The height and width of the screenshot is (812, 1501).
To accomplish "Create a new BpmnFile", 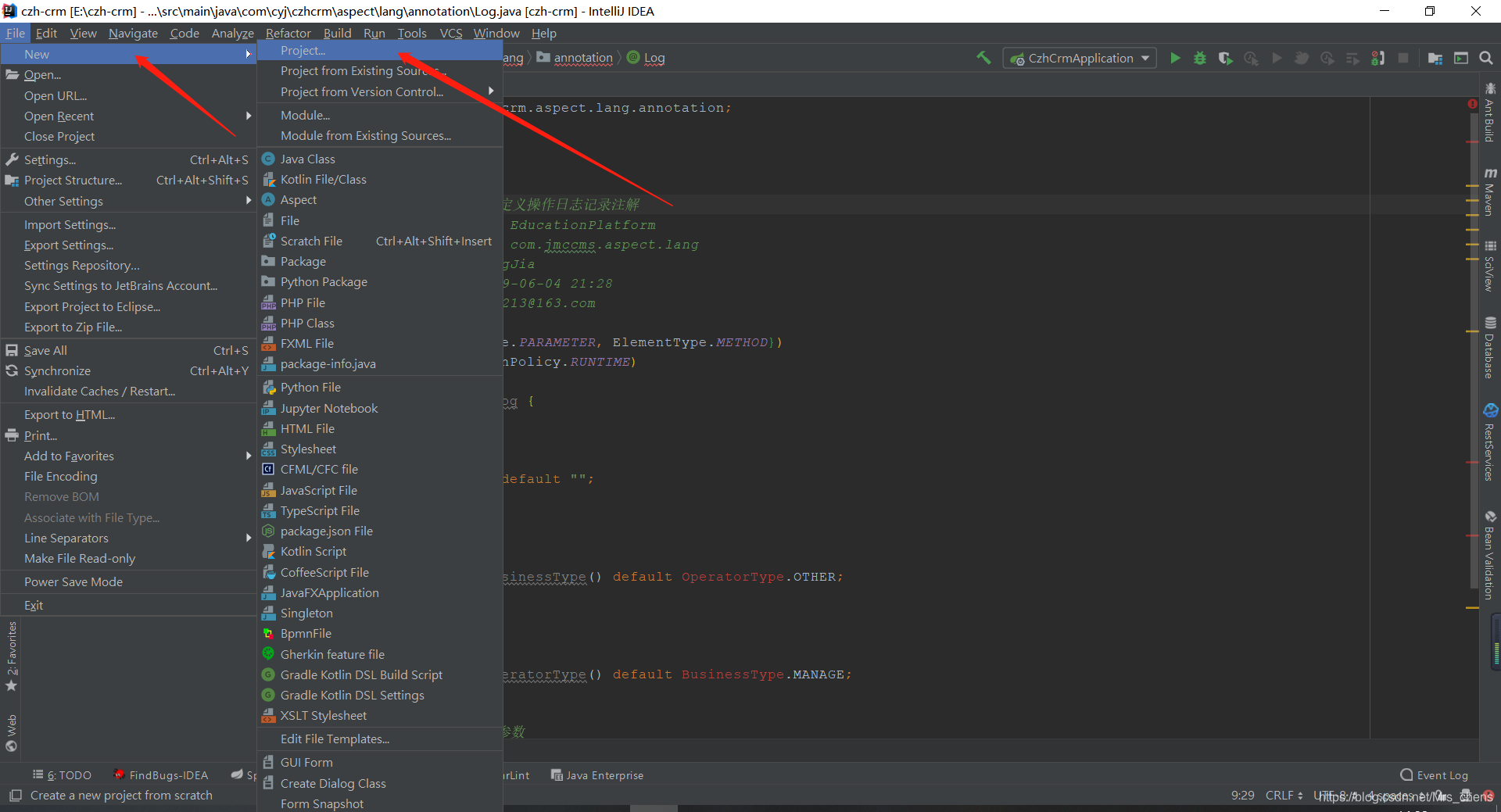I will [380, 634].
